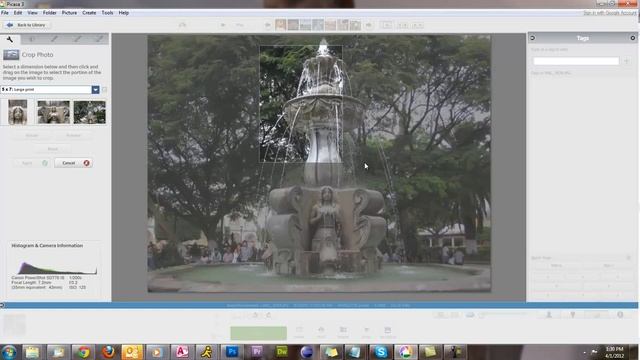Choose the fountain base crop suggestion thumbnail
Image resolution: width=640 pixels, height=360 pixels.
[53, 112]
